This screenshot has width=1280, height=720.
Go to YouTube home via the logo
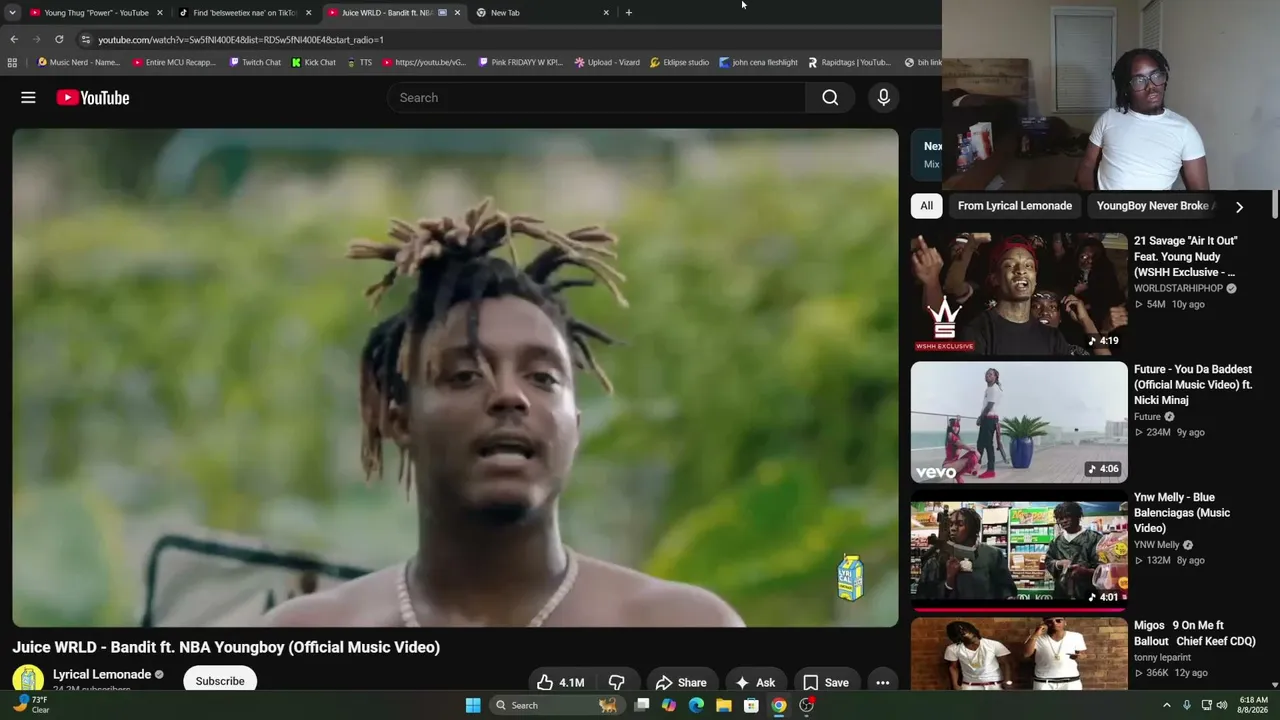point(93,97)
